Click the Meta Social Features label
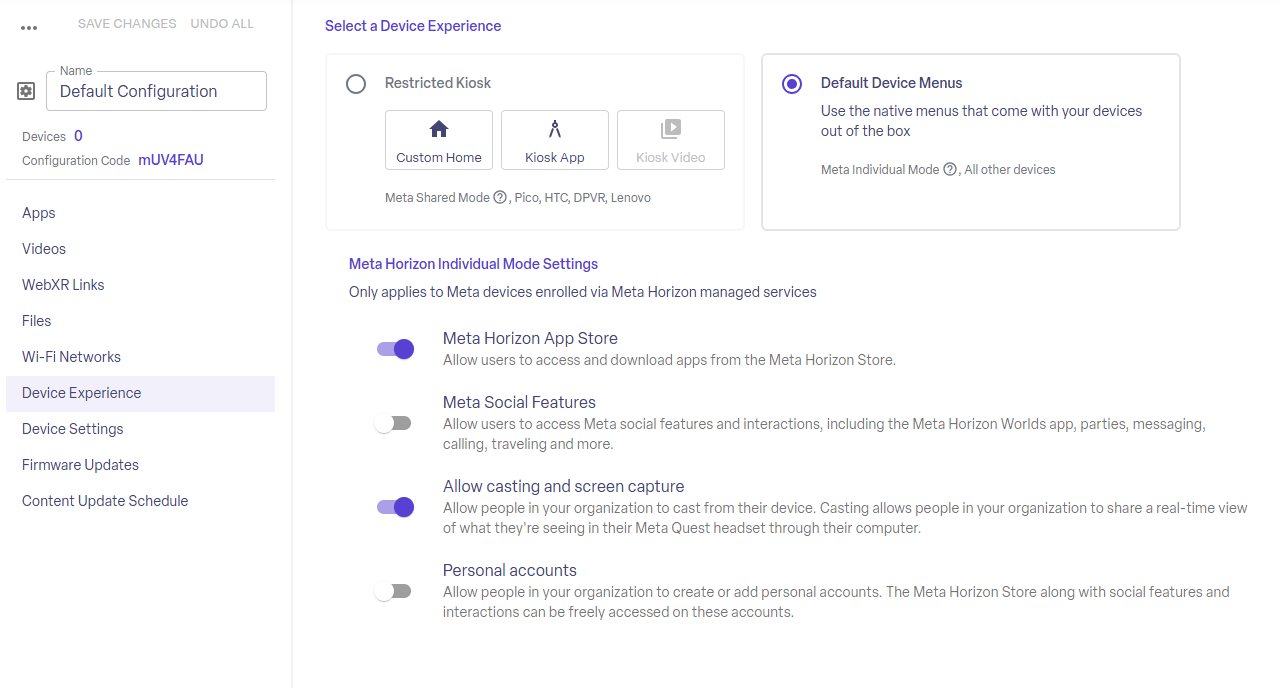This screenshot has width=1281, height=688. point(519,402)
